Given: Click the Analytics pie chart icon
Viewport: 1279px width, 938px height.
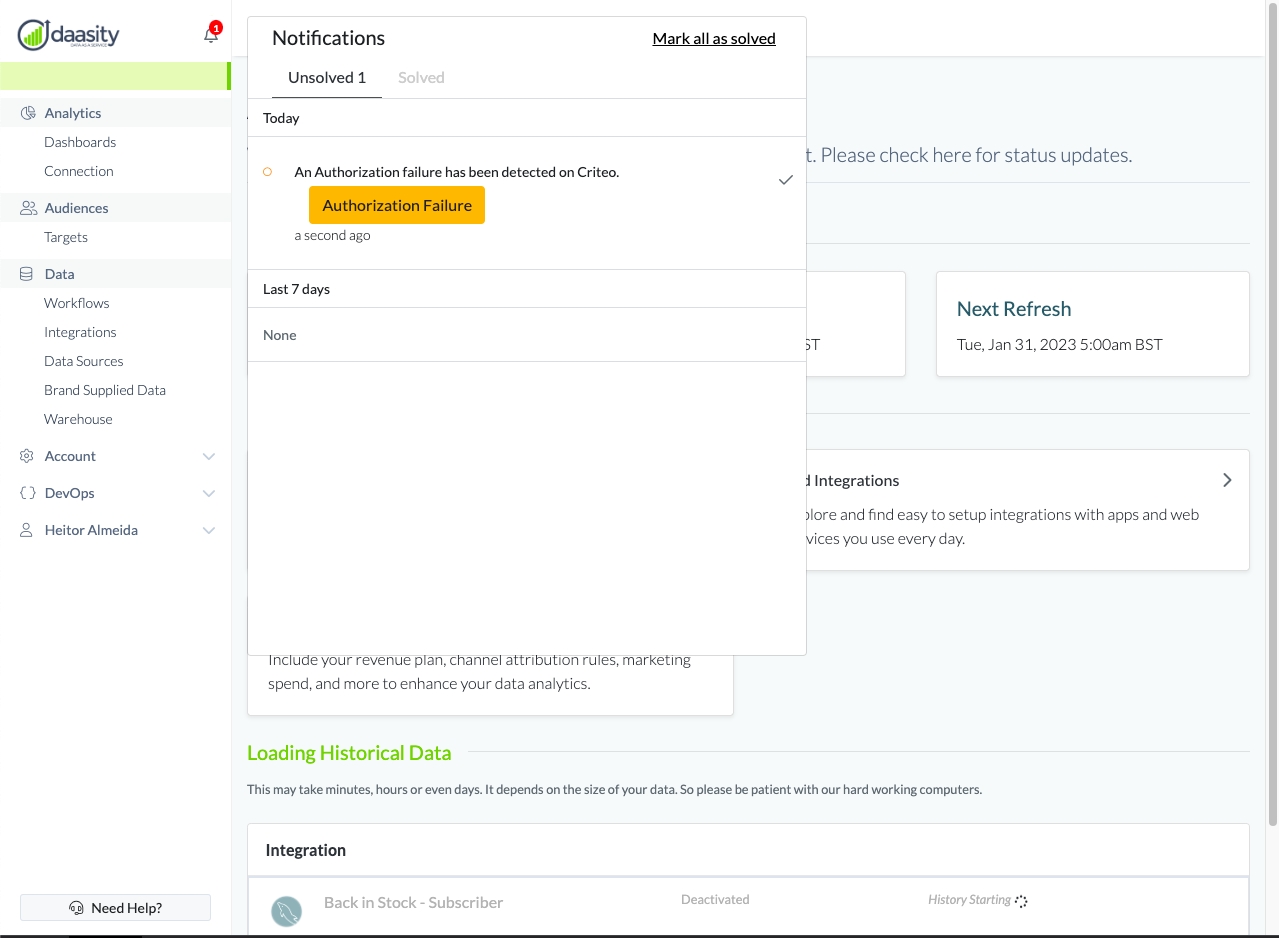Looking at the screenshot, I should click(x=28, y=113).
